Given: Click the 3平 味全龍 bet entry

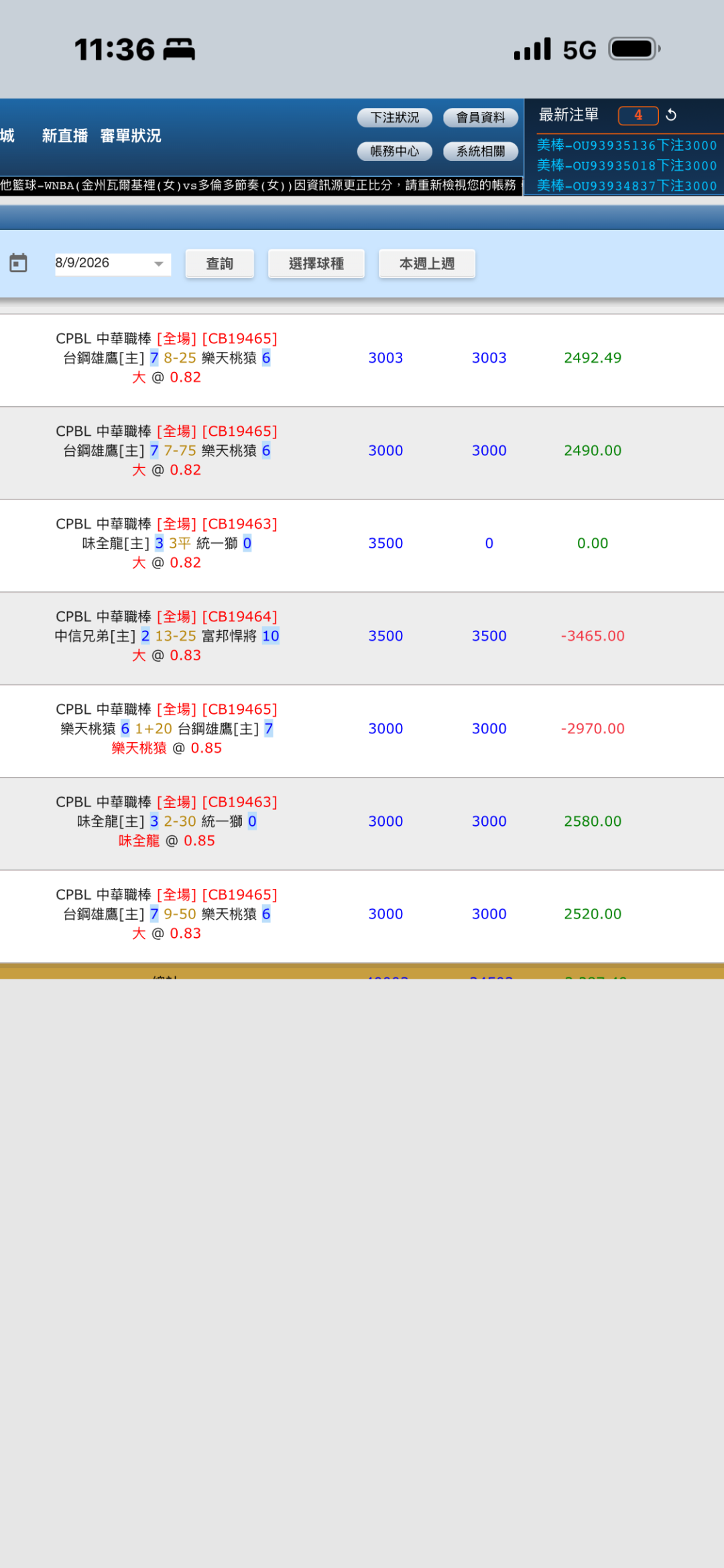Looking at the screenshot, I should pyautogui.click(x=167, y=543).
